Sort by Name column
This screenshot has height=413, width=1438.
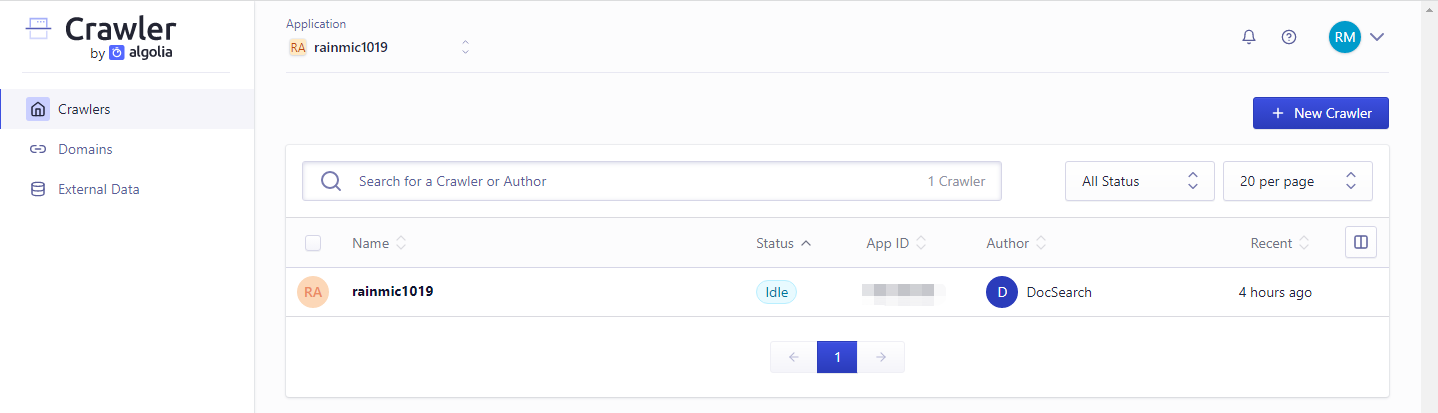point(379,243)
